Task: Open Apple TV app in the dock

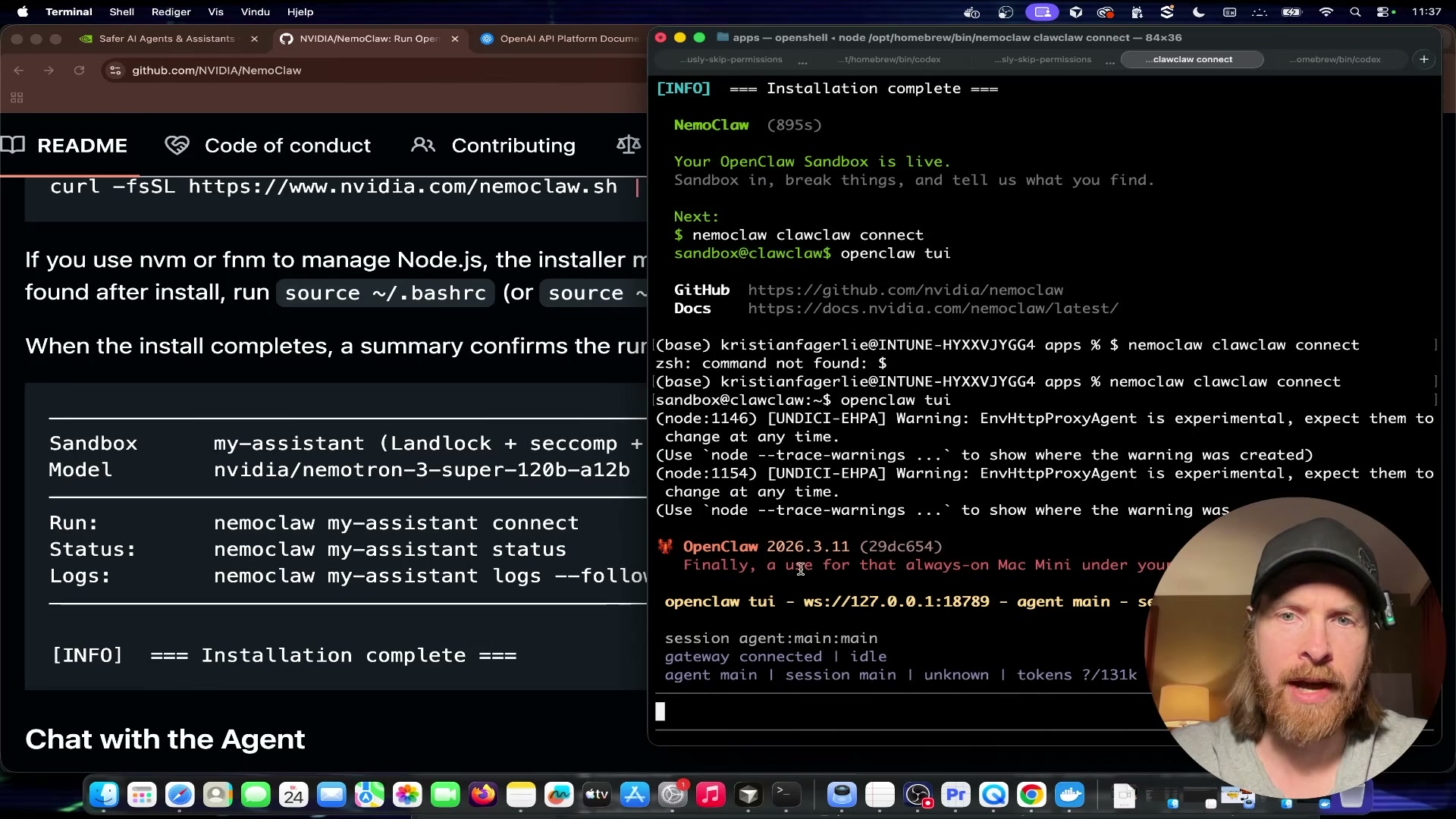Action: [597, 795]
